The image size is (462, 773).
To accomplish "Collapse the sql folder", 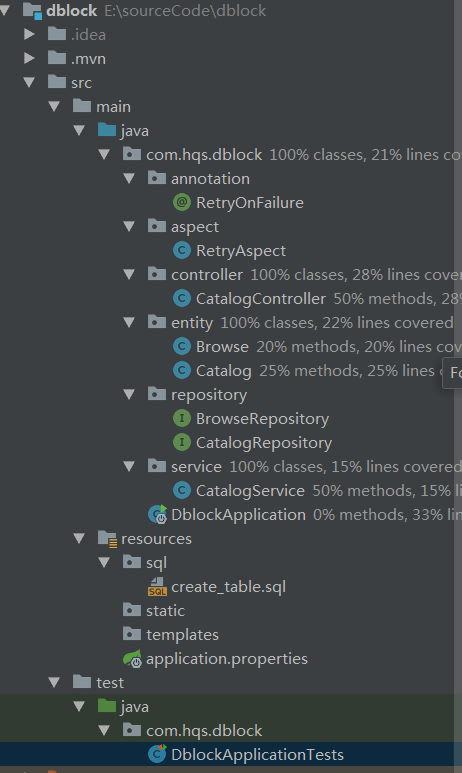I will [x=104, y=562].
